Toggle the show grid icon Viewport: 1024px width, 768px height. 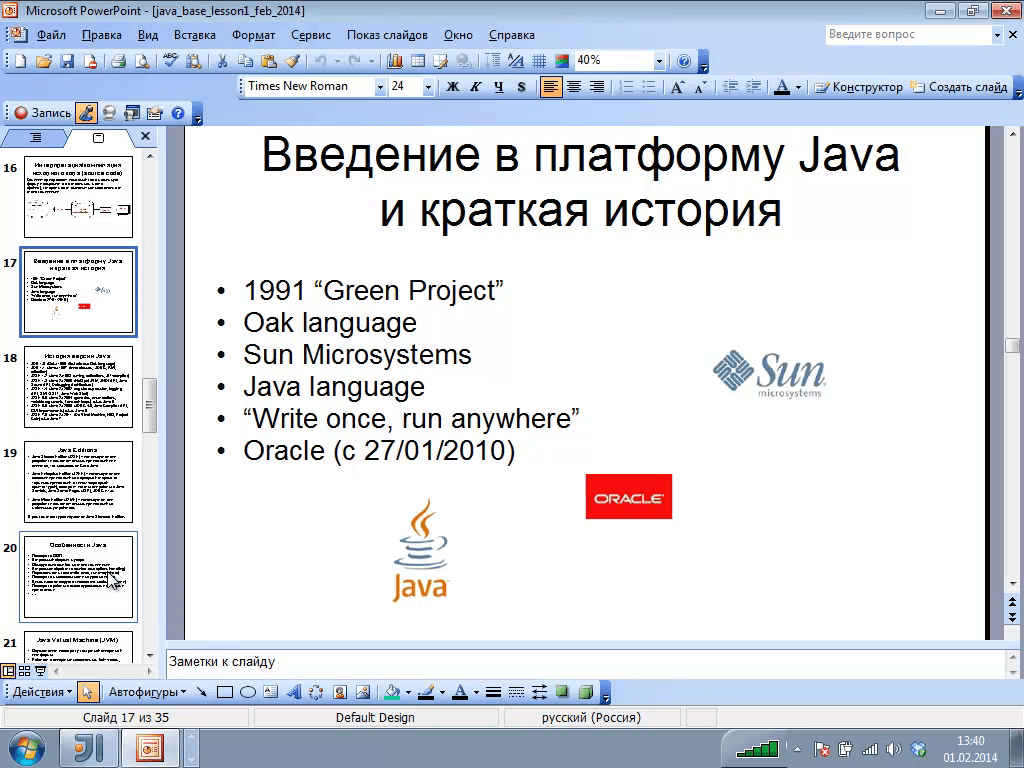point(539,61)
